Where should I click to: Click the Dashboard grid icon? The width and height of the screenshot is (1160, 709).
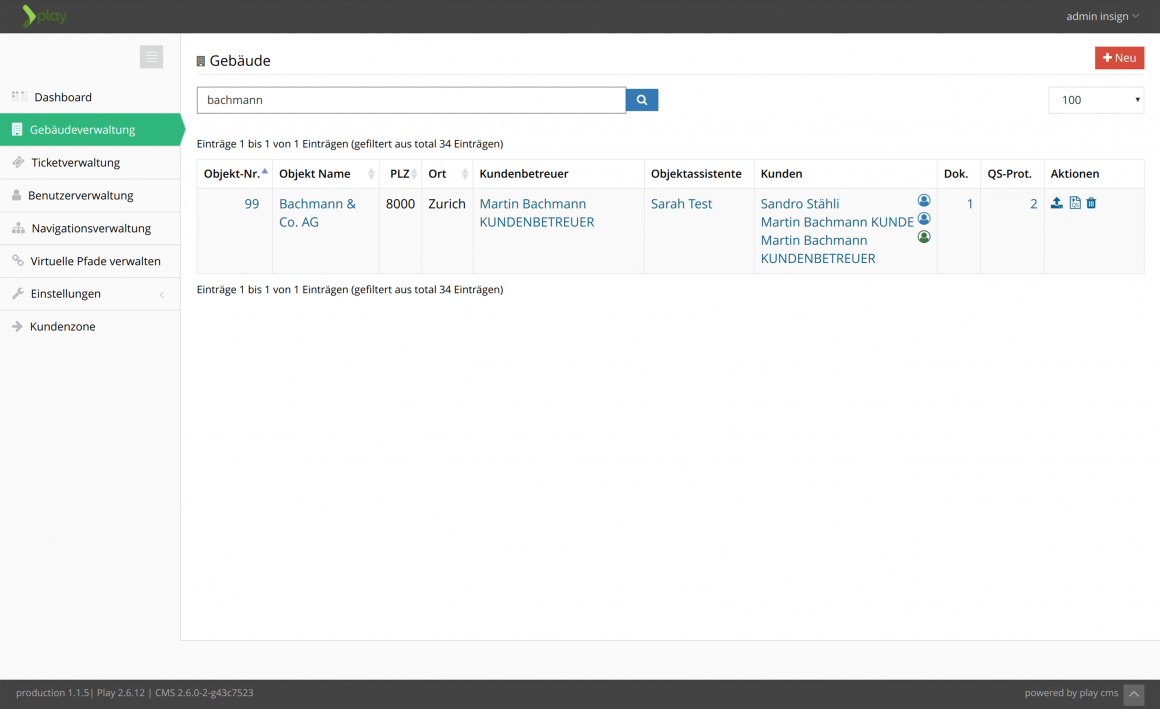19,96
